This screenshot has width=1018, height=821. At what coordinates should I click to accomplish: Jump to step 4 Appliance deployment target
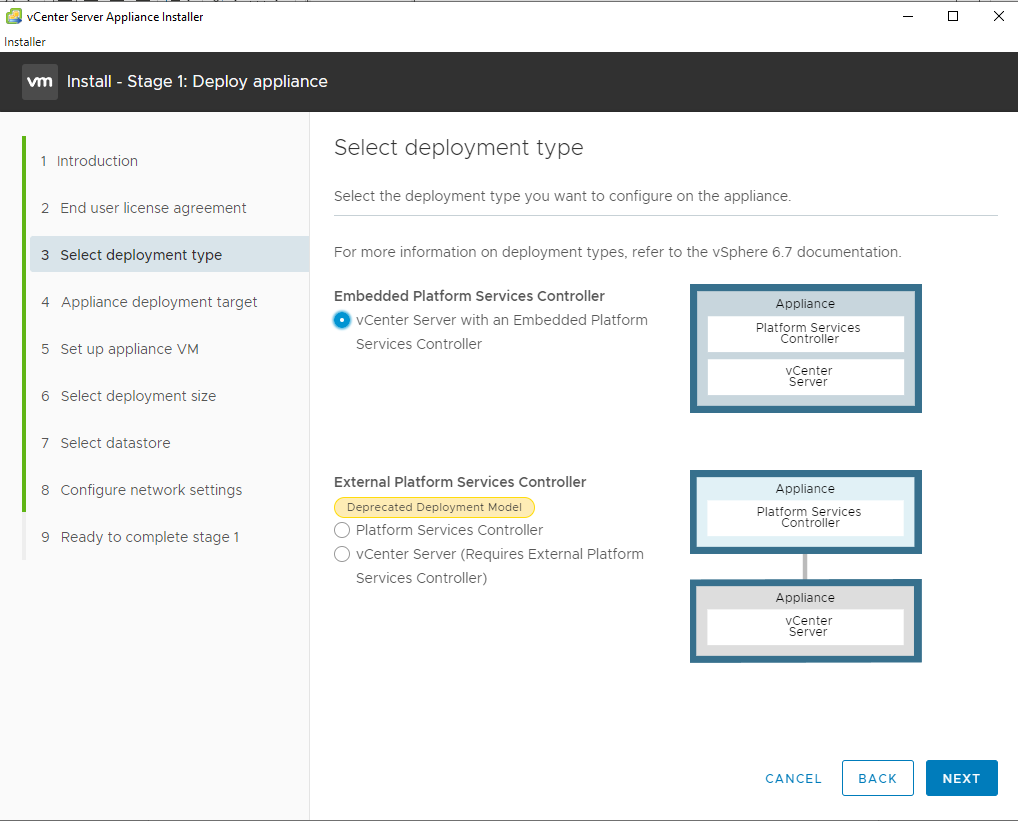[149, 302]
